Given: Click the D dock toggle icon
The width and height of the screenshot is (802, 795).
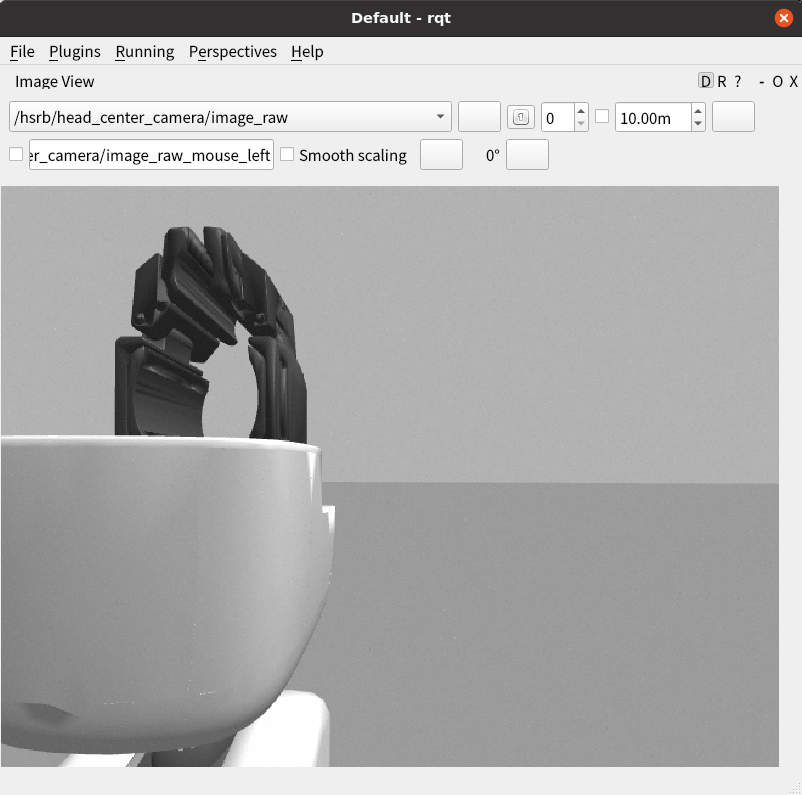Looking at the screenshot, I should [706, 82].
